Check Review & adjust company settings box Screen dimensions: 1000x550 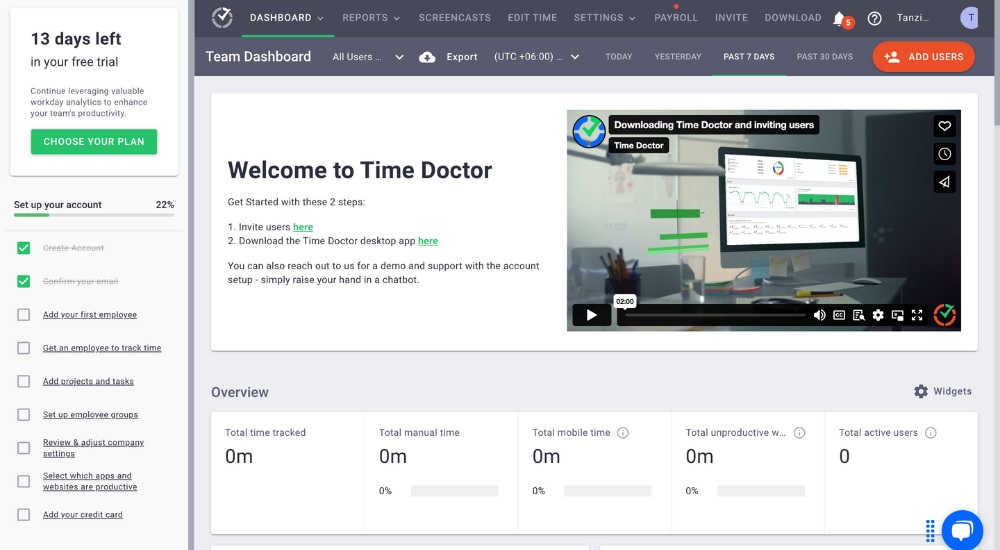[x=24, y=448]
